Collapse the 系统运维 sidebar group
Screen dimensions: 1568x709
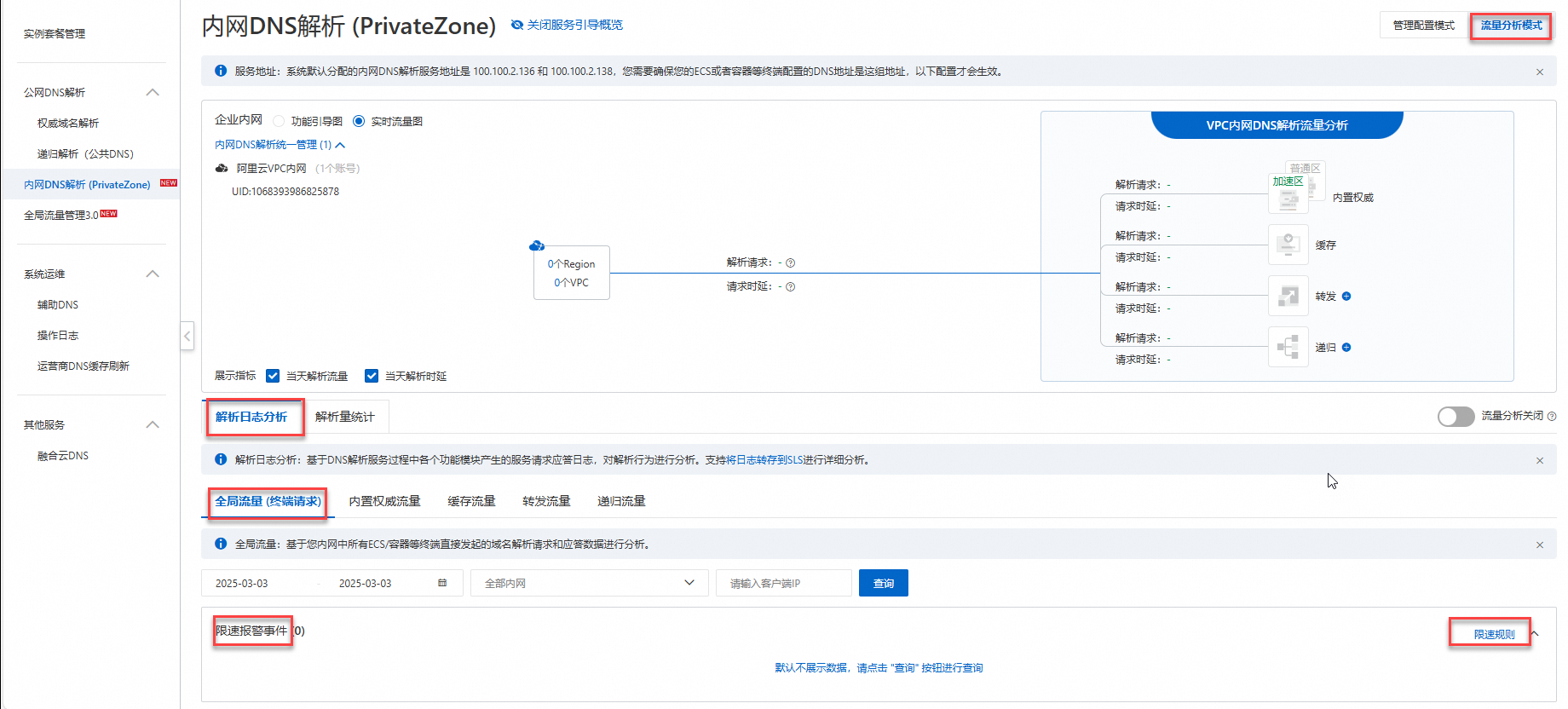click(153, 274)
